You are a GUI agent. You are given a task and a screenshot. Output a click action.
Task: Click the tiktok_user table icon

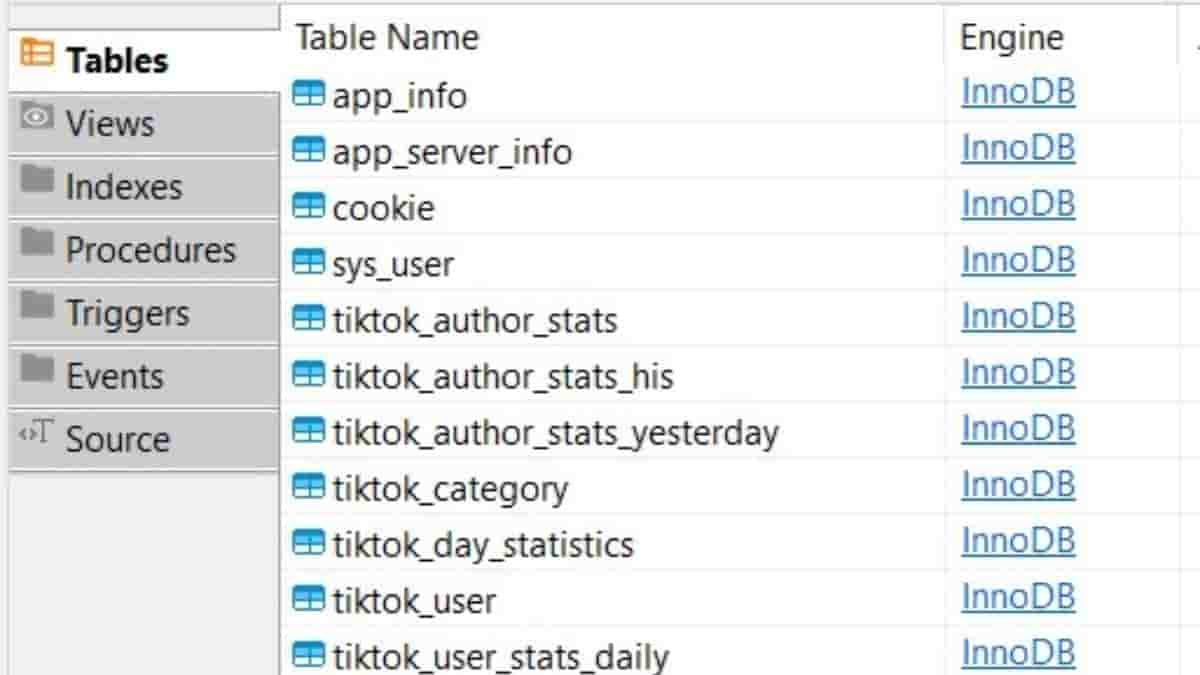coord(308,600)
